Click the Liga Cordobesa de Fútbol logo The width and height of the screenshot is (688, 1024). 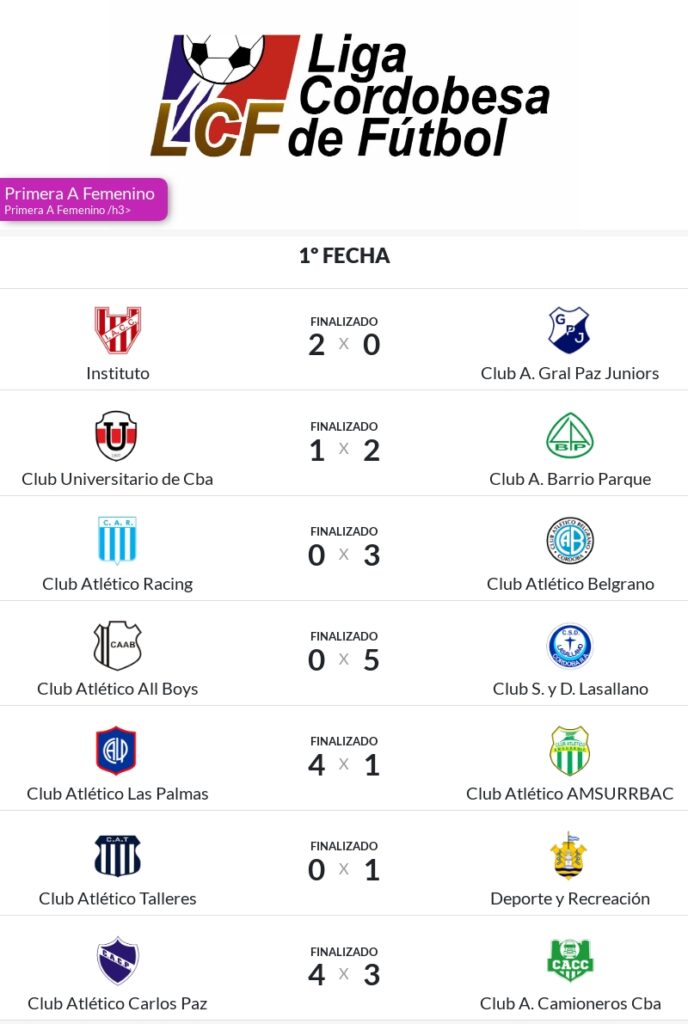tap(350, 97)
